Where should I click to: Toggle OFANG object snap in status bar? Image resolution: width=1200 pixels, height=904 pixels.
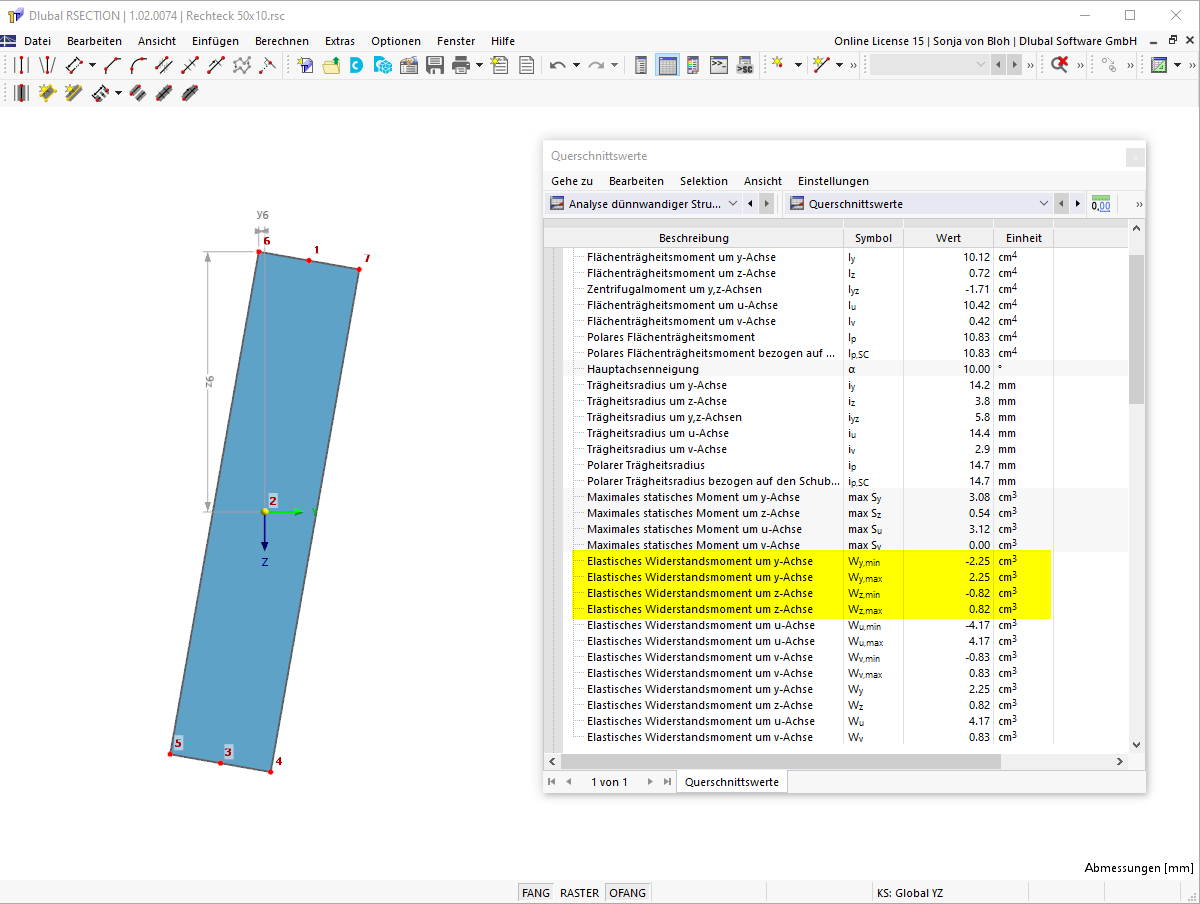coord(627,893)
